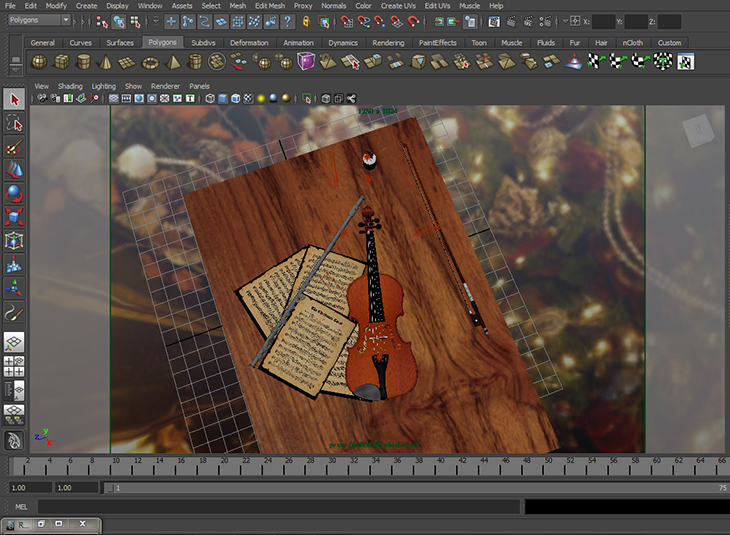The height and width of the screenshot is (535, 730).
Task: Click the lock selection padlock icon
Action: (x=306, y=21)
